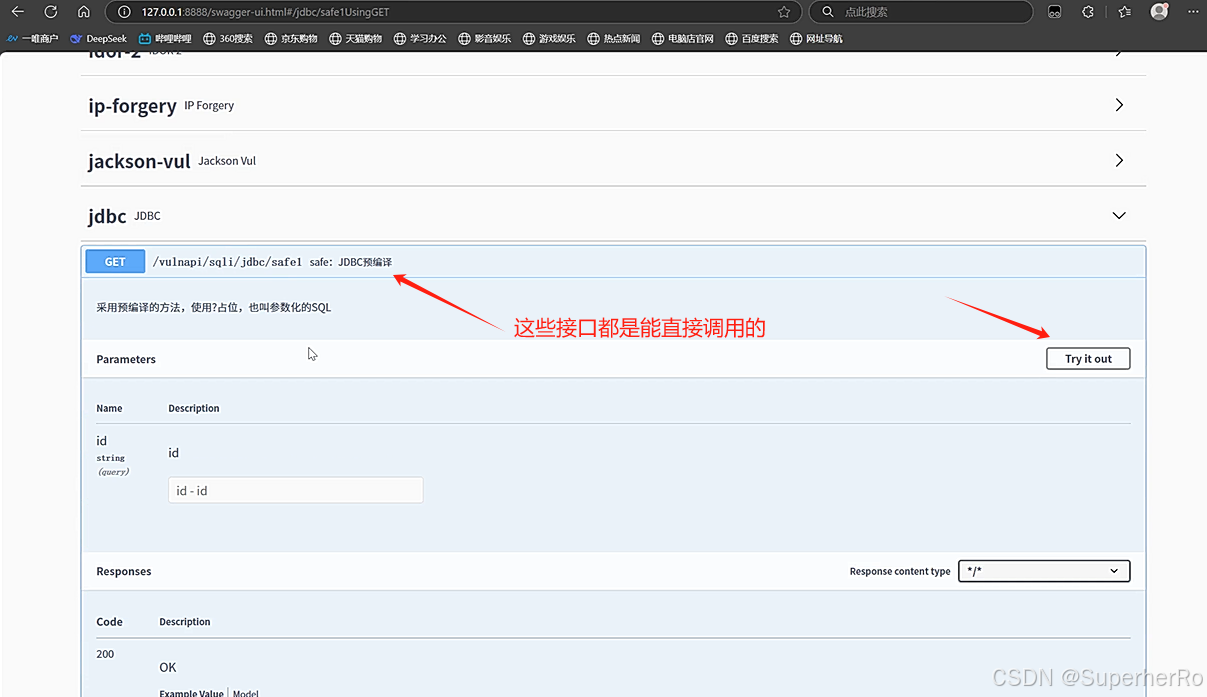This screenshot has height=697, width=1207.
Task: Open the 网址导航 bookmark
Action: (x=816, y=39)
